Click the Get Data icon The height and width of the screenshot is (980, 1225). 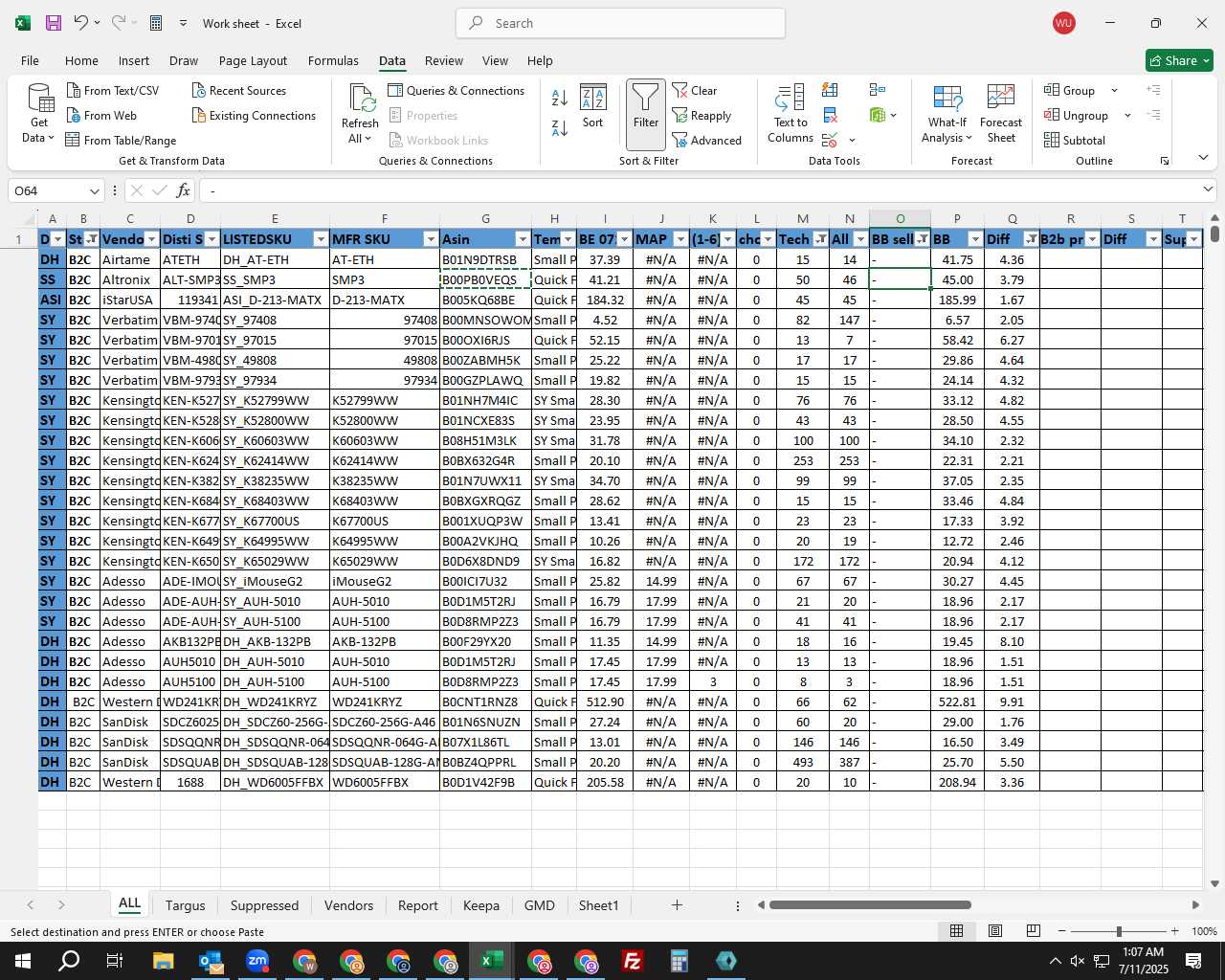tap(39, 99)
